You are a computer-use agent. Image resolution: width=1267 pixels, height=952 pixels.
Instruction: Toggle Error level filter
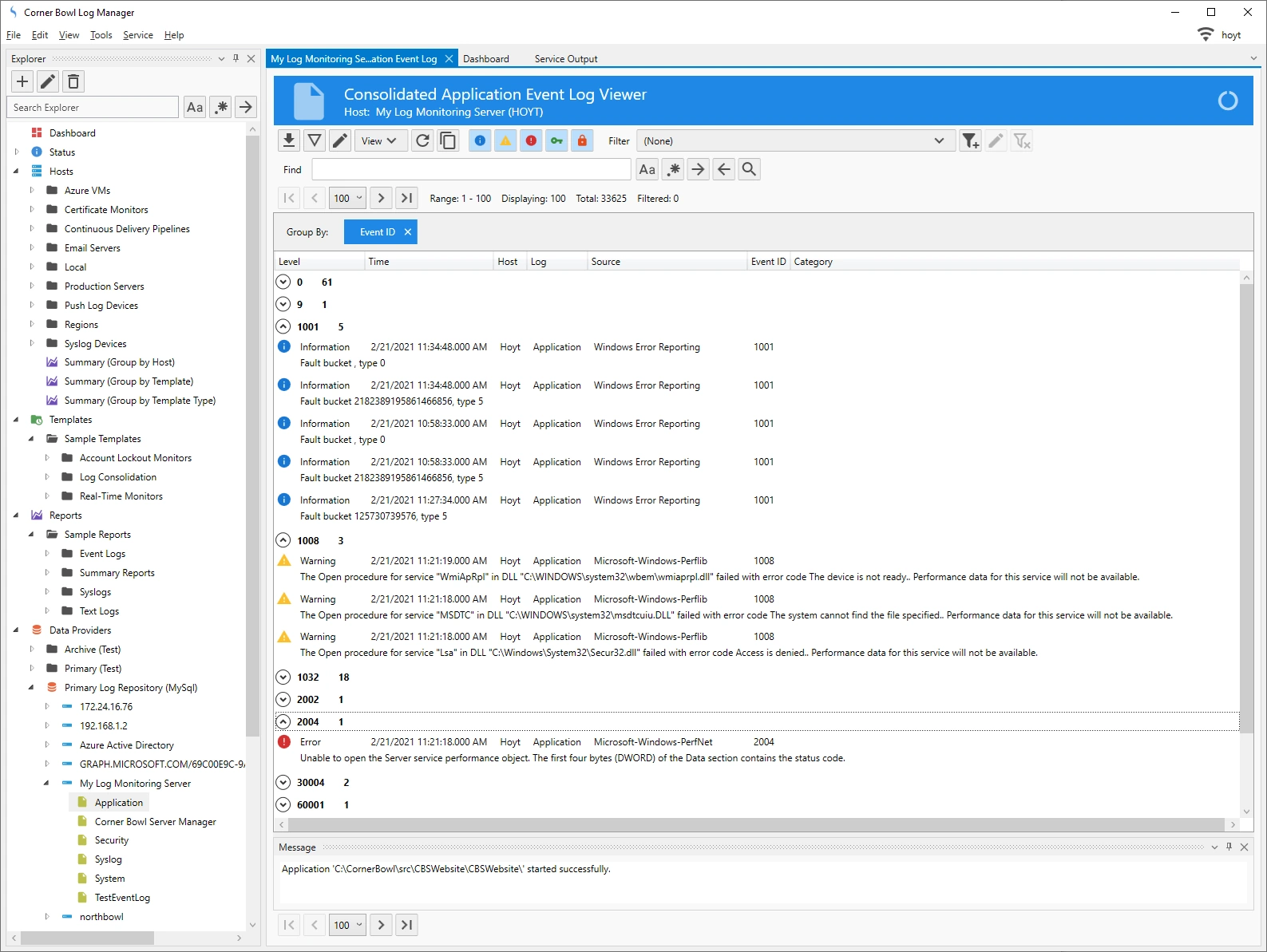point(531,140)
